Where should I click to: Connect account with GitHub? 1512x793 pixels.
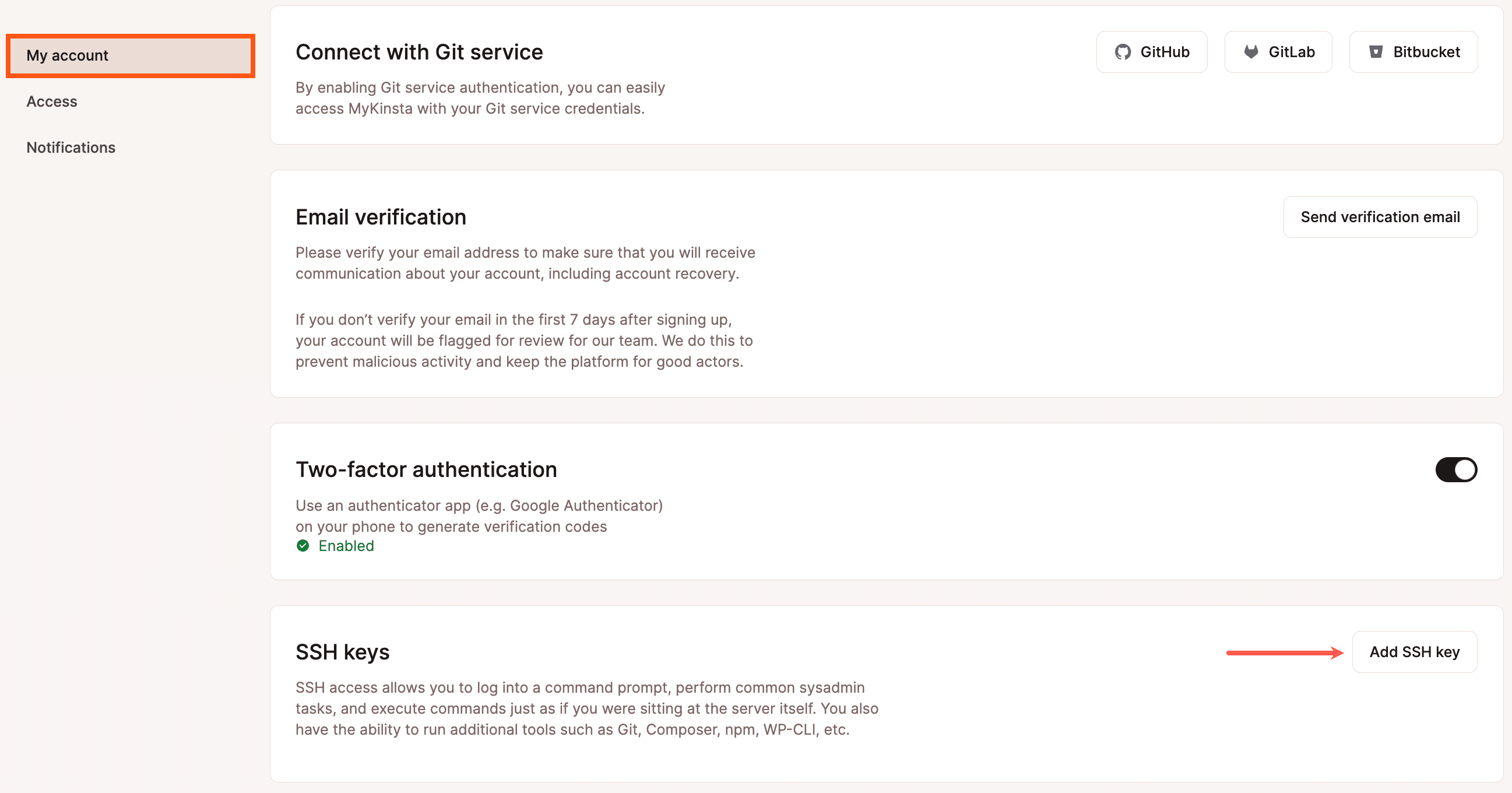coord(1151,52)
